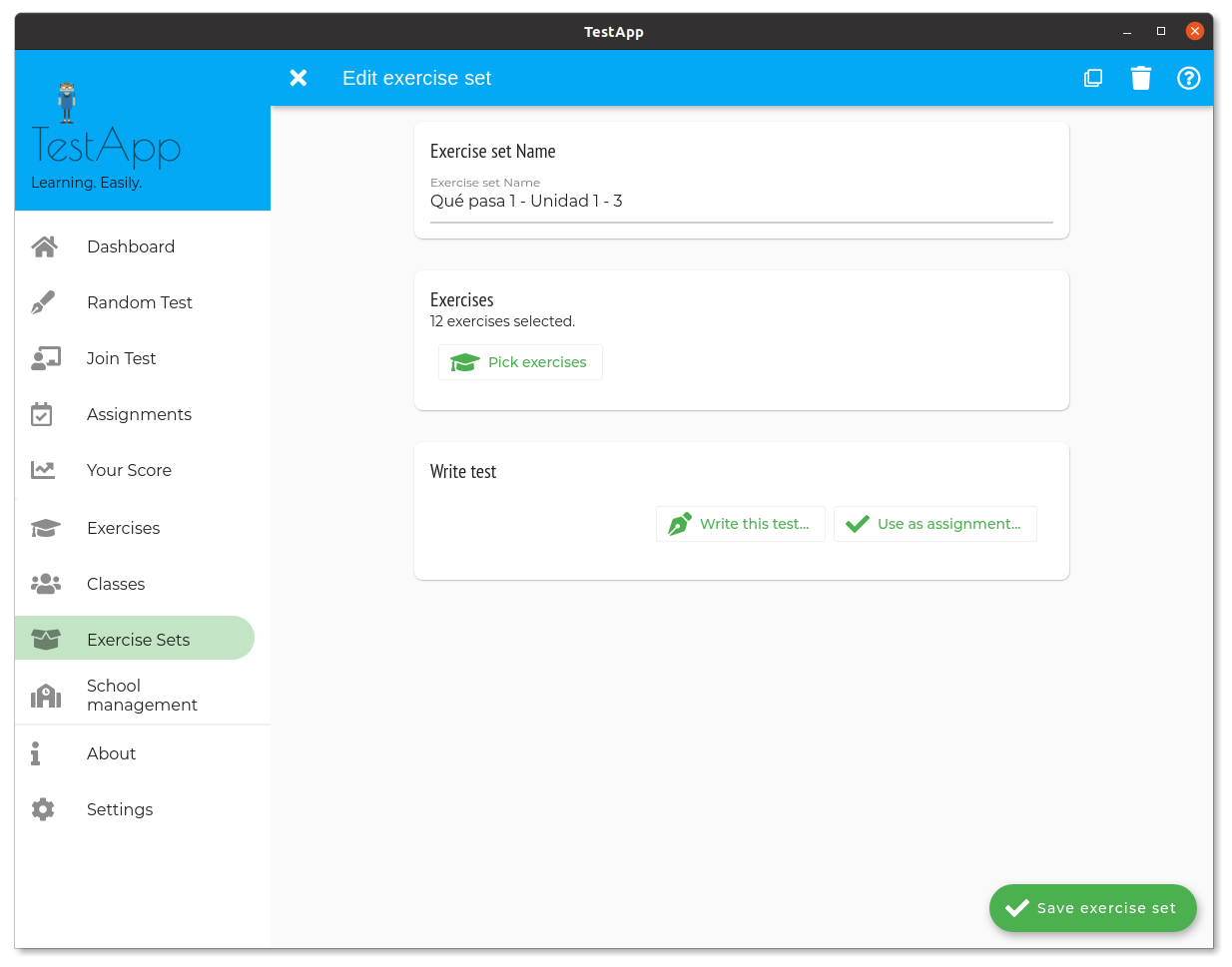The image size is (1232, 967).
Task: Save the exercise set
Action: (x=1092, y=908)
